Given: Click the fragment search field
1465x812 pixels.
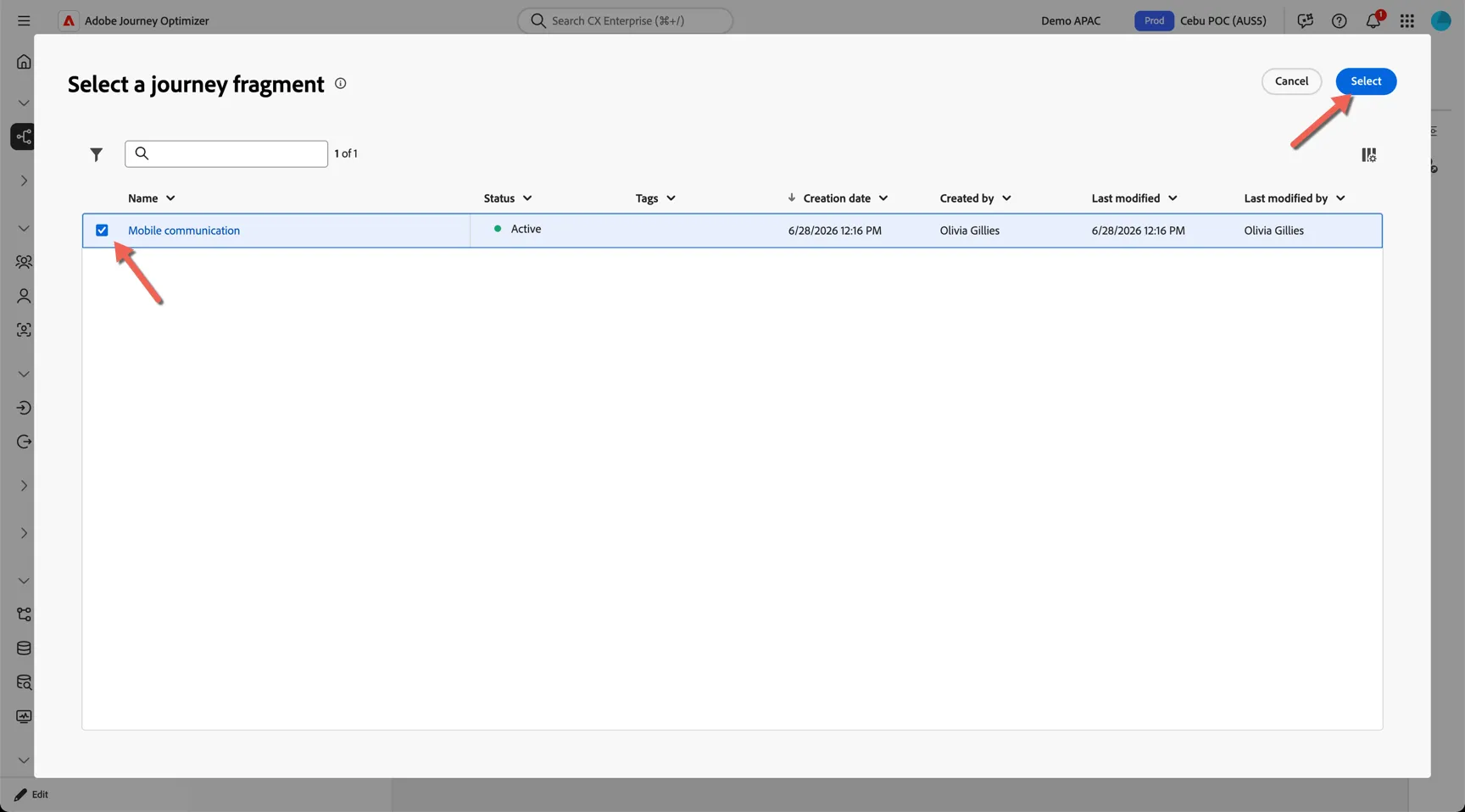Looking at the screenshot, I should coord(226,153).
